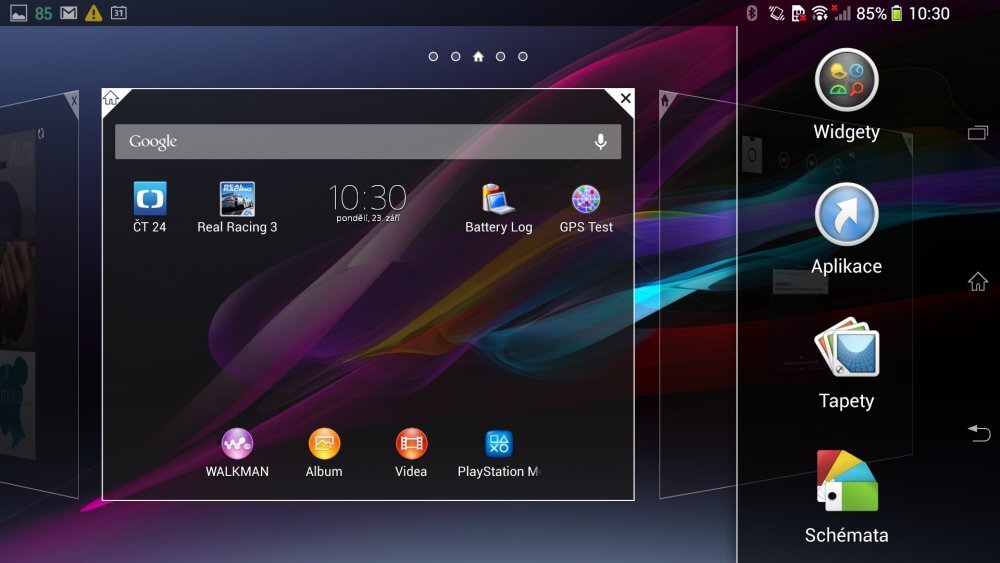Set center pane as home via house corner
1000x563 pixels.
coord(111,98)
